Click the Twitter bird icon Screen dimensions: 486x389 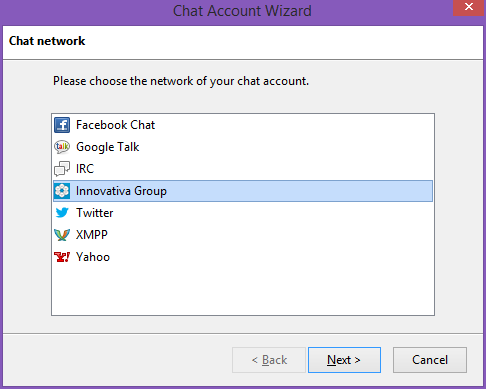(62, 213)
